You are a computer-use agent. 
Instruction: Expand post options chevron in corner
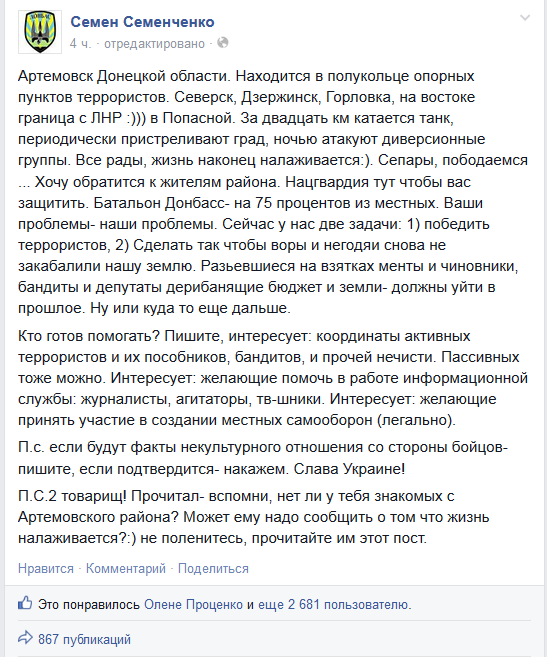[x=525, y=18]
